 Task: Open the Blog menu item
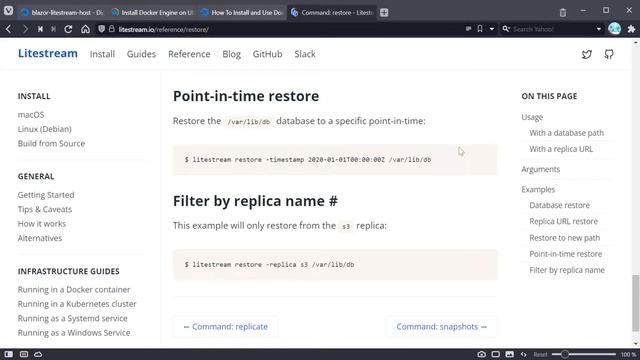[231, 54]
